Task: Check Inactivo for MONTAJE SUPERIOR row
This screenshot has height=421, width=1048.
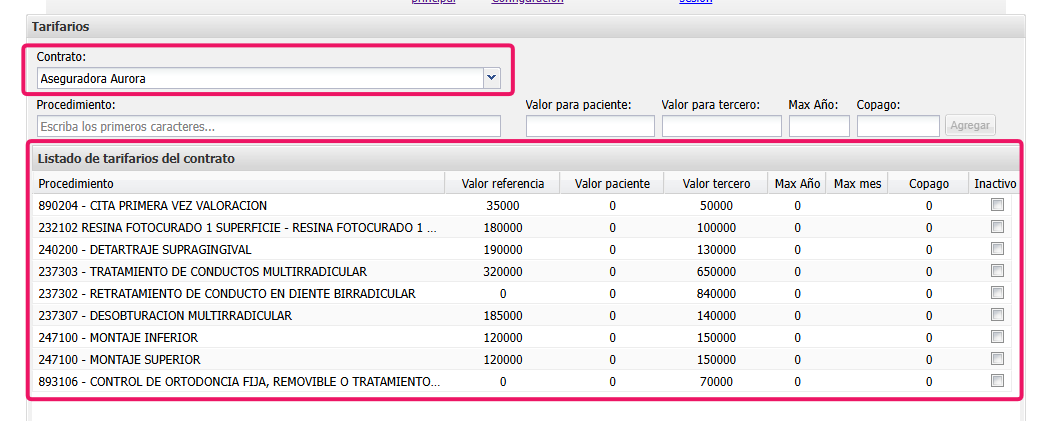Action: 996,359
